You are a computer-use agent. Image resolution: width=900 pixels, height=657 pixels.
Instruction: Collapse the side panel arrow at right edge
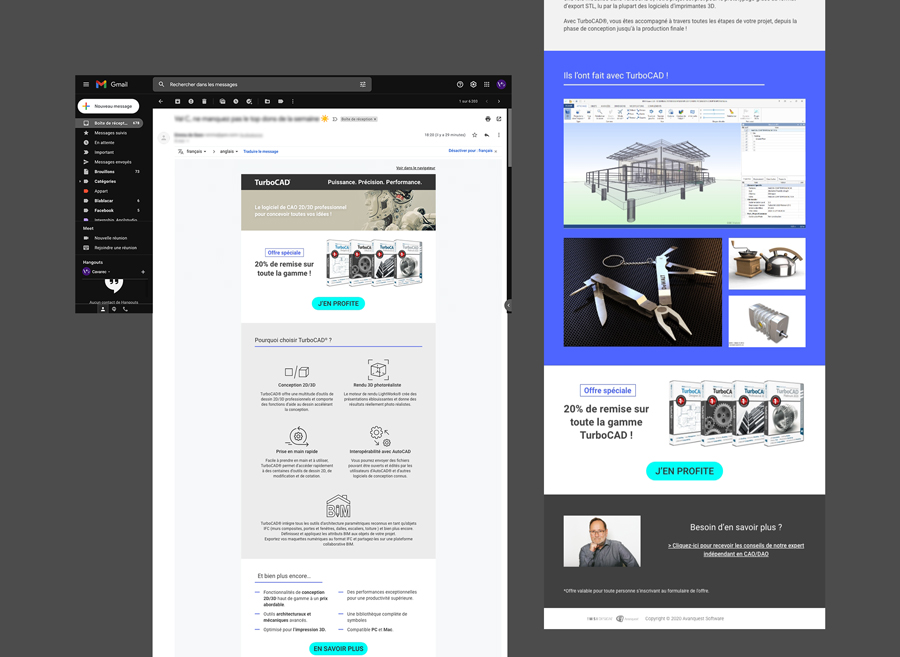(x=509, y=305)
